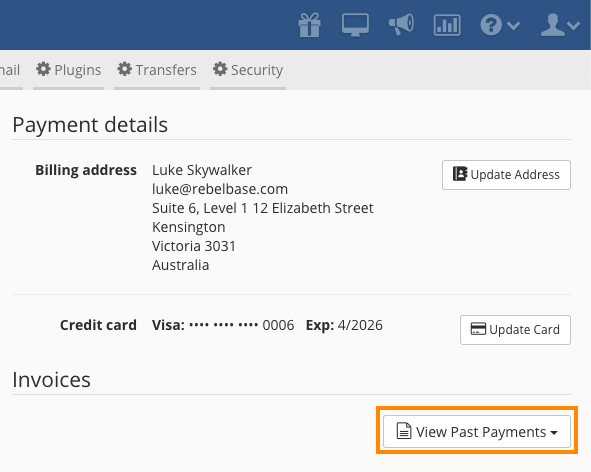591x472 pixels.
Task: Click the user account silhouette icon
Action: (x=553, y=25)
